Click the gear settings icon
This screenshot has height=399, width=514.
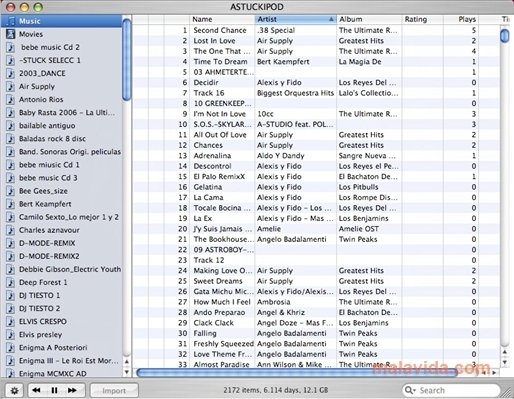point(14,390)
